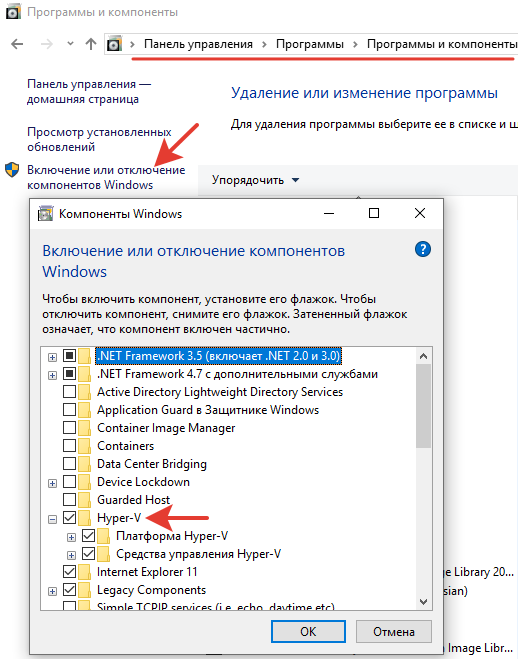Toggle .NET Framework 4.7 checkbox
The image size is (518, 659).
pos(69,374)
